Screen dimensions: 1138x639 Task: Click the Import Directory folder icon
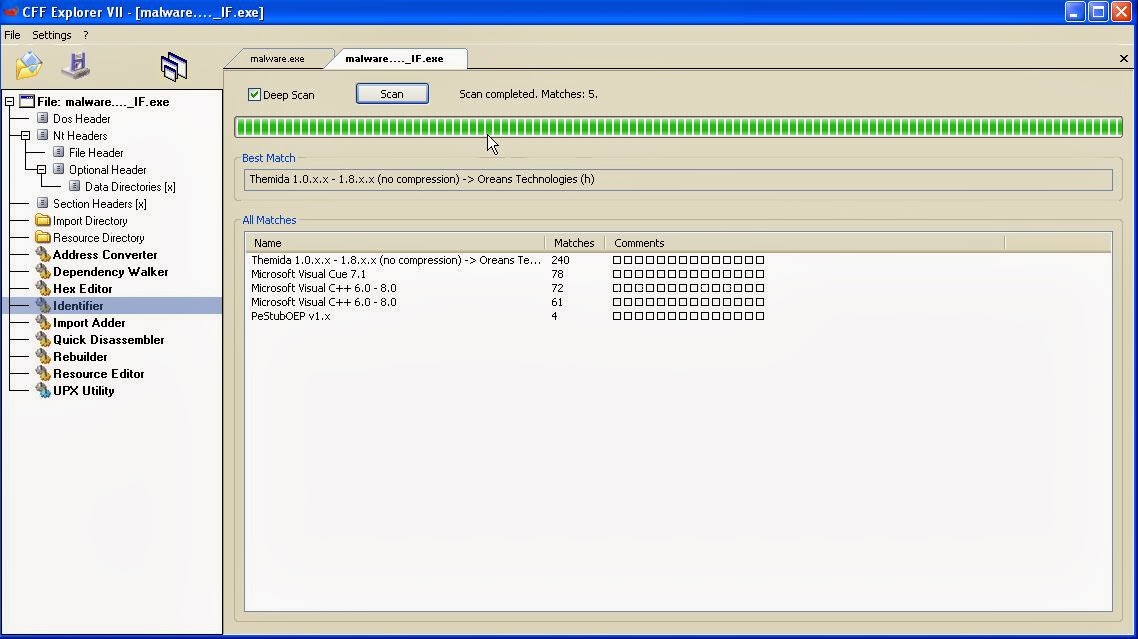(x=43, y=220)
